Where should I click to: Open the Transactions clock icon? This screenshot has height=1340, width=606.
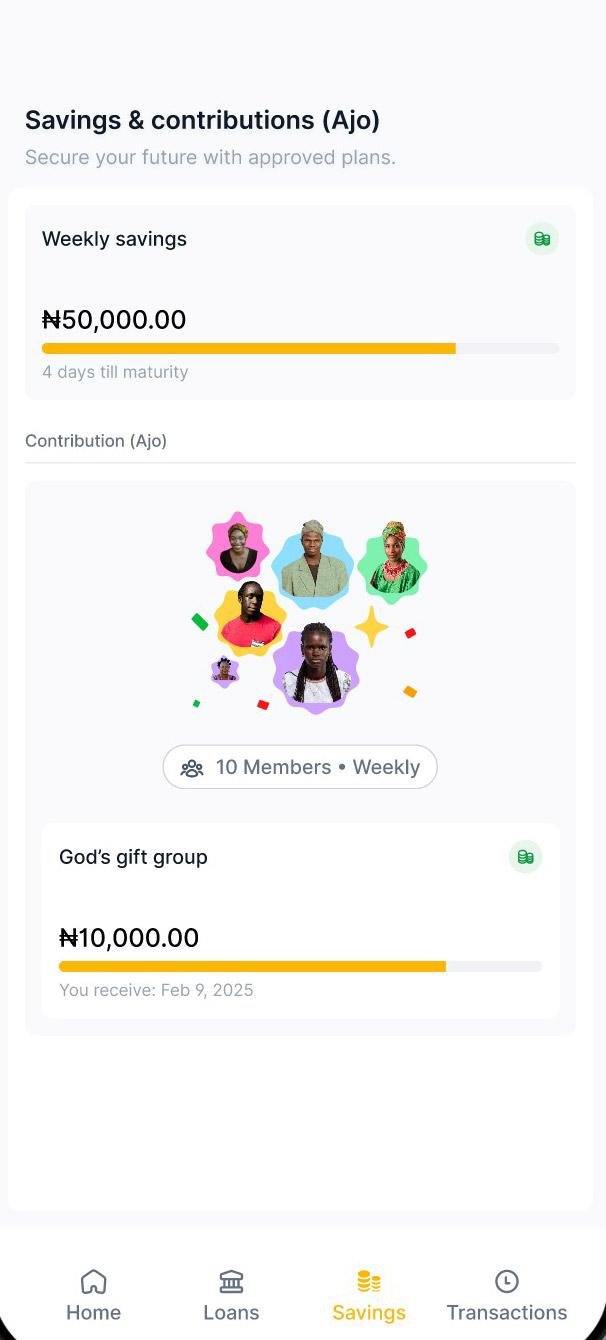click(507, 1281)
